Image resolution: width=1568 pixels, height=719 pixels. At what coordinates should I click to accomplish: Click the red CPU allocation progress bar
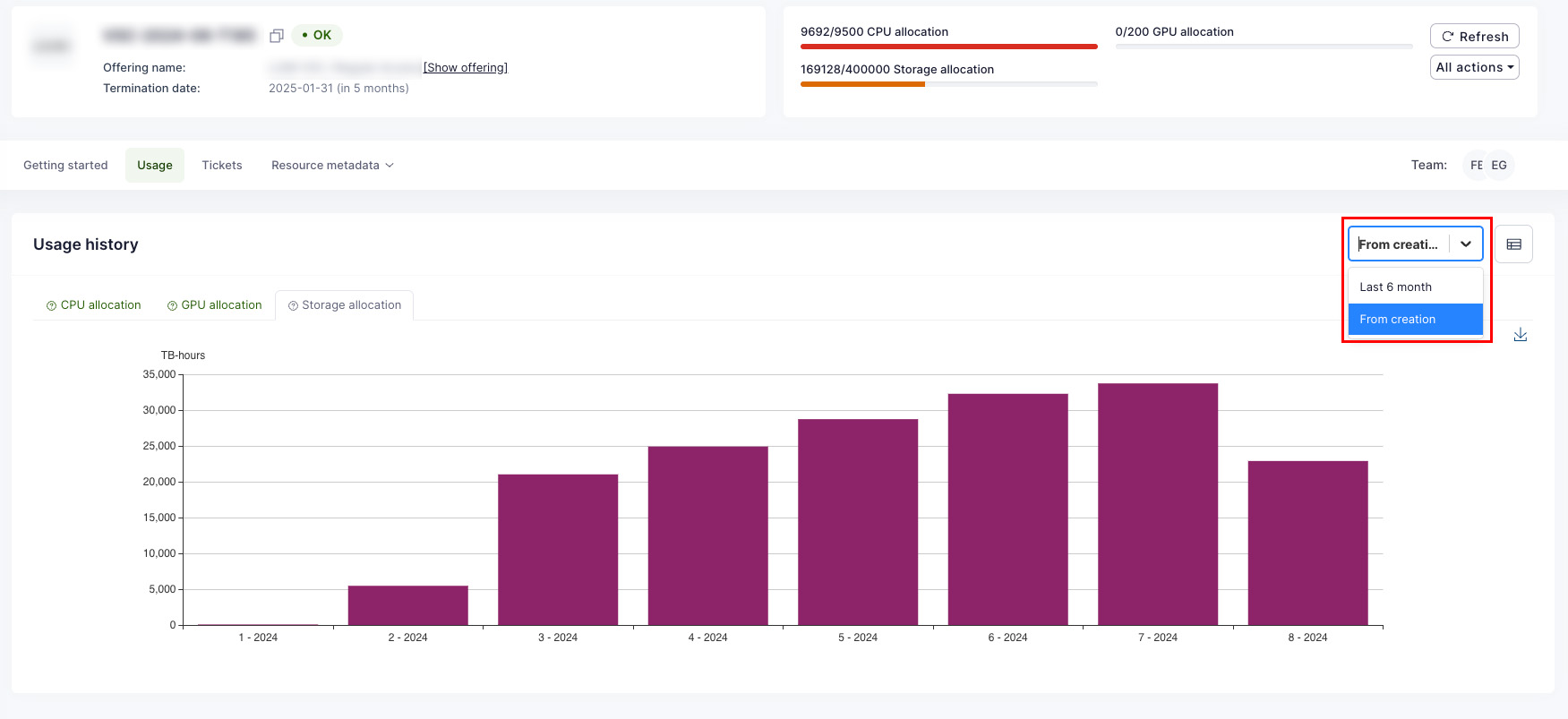[948, 47]
